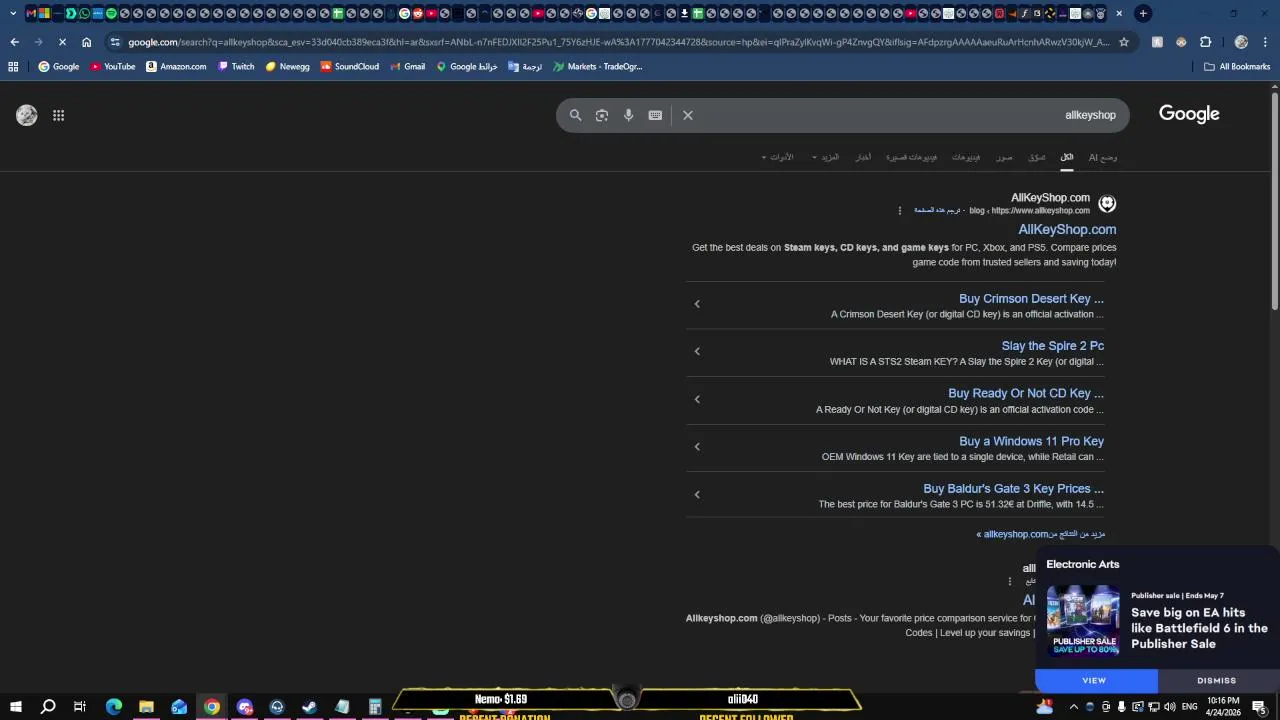1280x720 pixels.
Task: Switch to فيديوهات قصيرة (Short videos) tab
Action: (912, 157)
